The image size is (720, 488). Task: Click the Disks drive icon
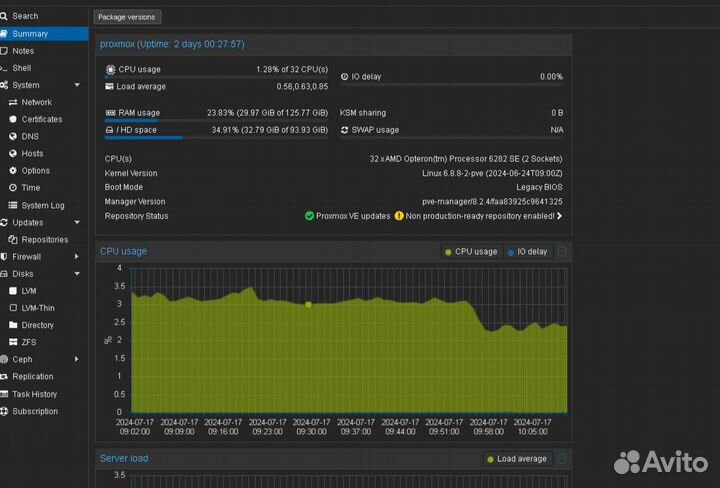[x=4, y=274]
